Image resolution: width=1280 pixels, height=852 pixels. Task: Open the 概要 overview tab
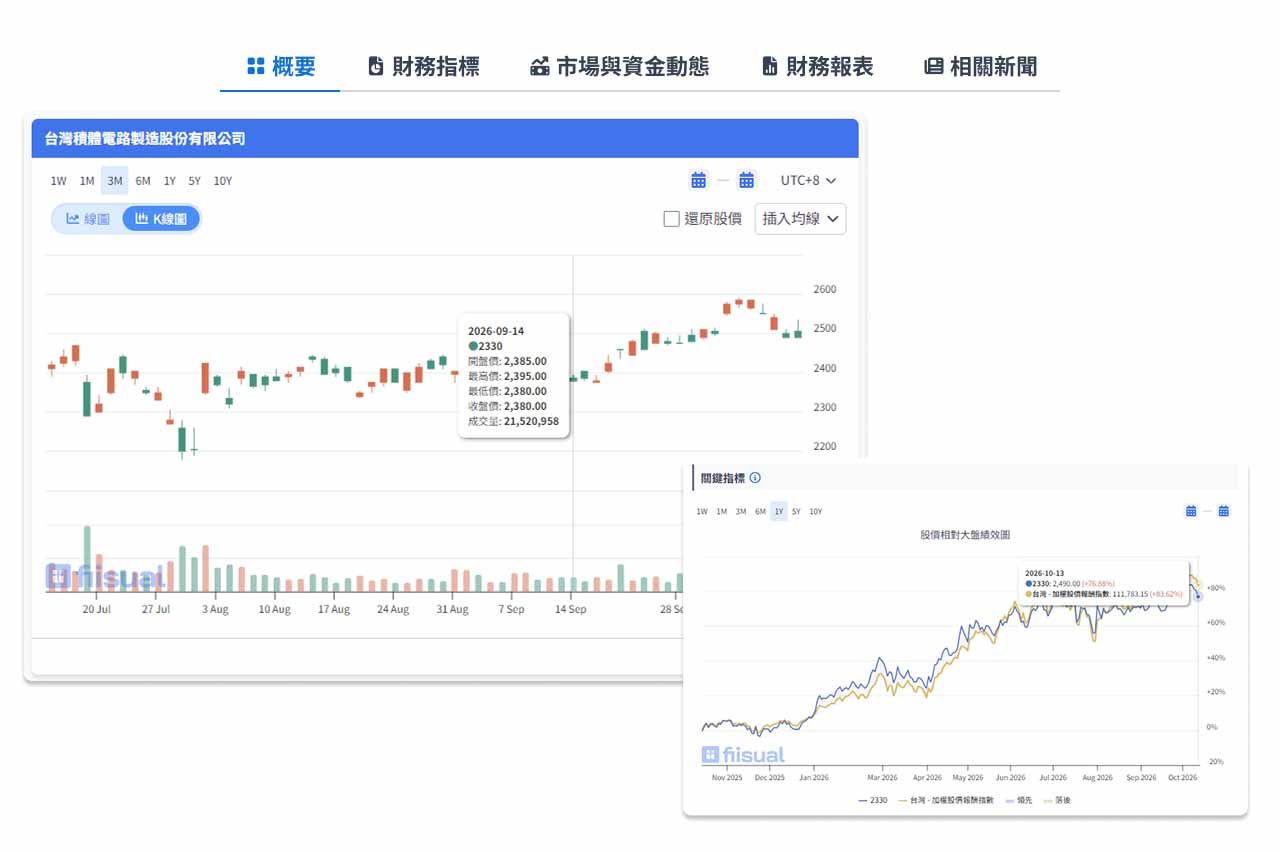point(280,67)
